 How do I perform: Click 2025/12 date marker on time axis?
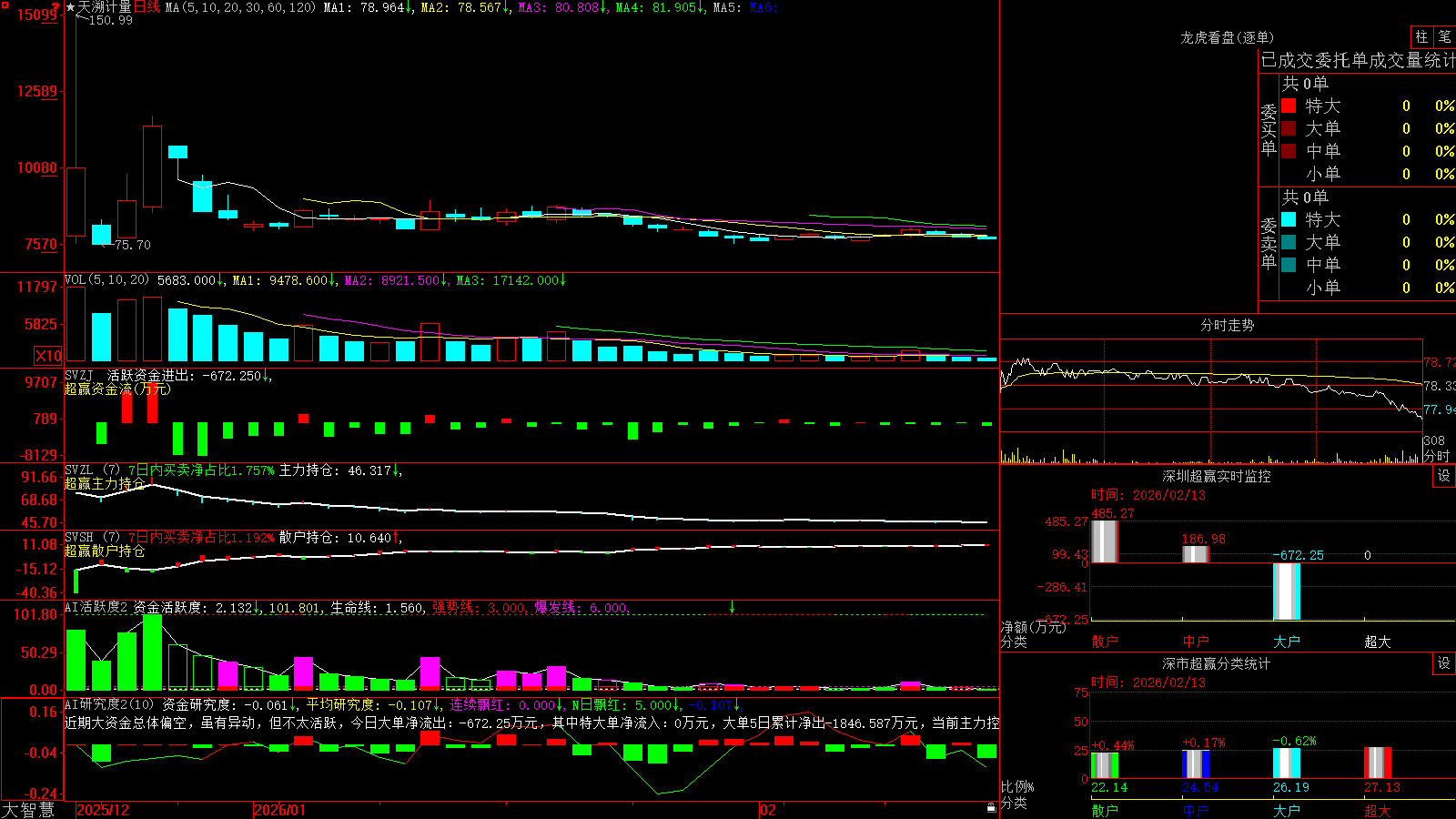click(x=103, y=810)
